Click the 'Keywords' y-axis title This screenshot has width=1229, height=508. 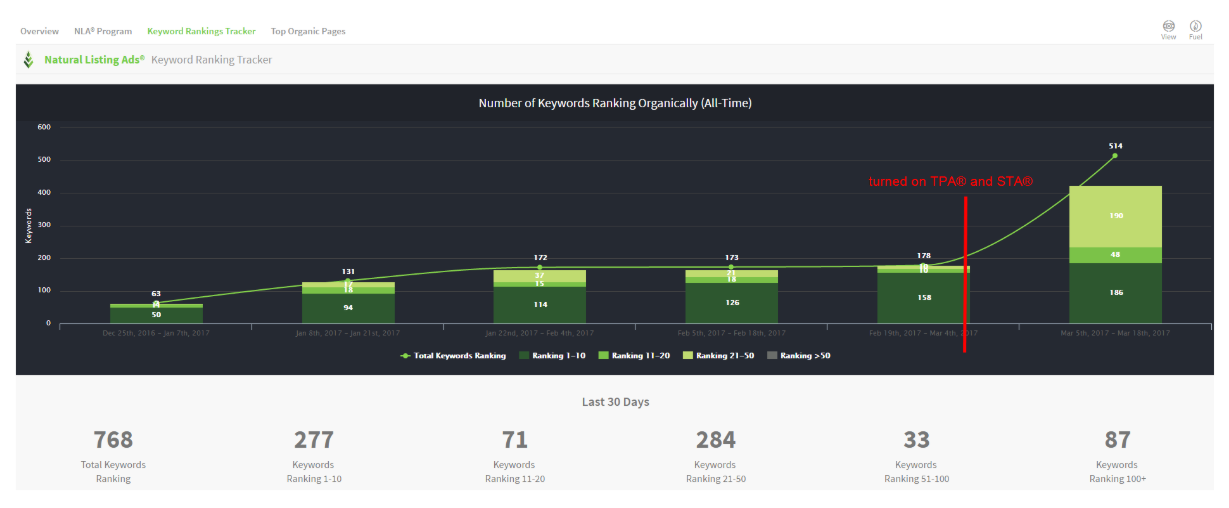coord(29,225)
